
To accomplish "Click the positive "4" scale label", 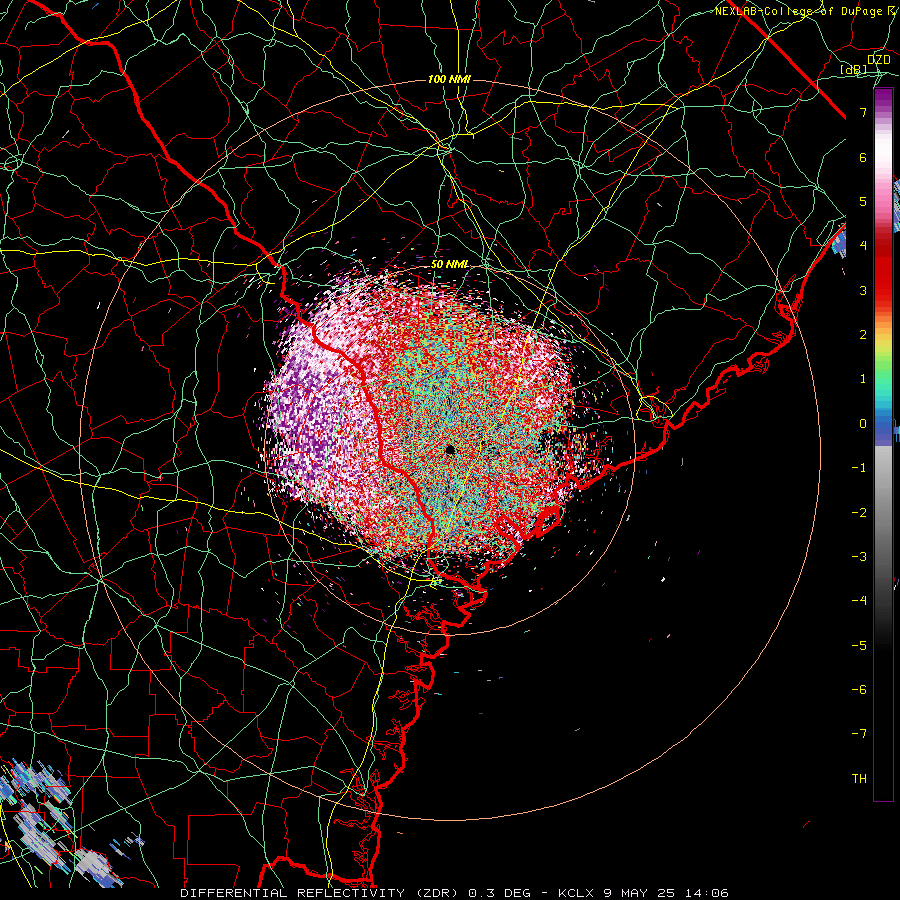I will pyautogui.click(x=863, y=246).
